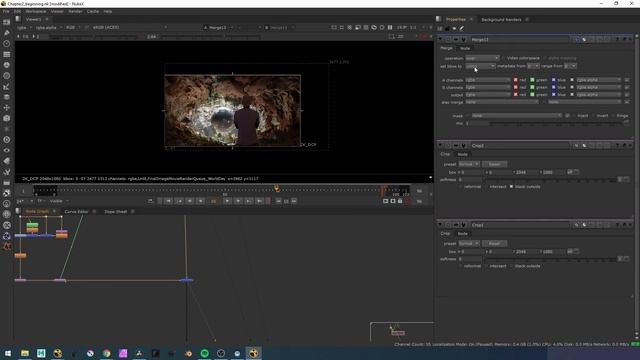Jump to the first frame

point(168,201)
